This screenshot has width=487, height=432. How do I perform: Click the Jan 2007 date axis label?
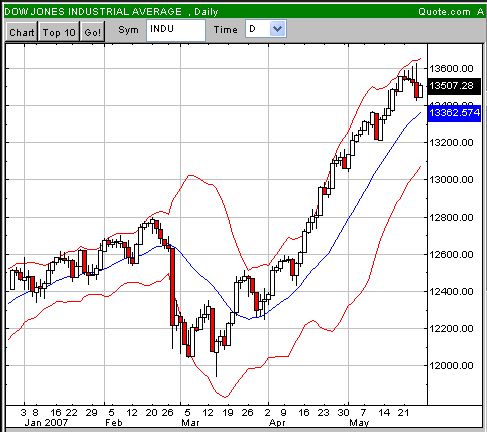46,423
